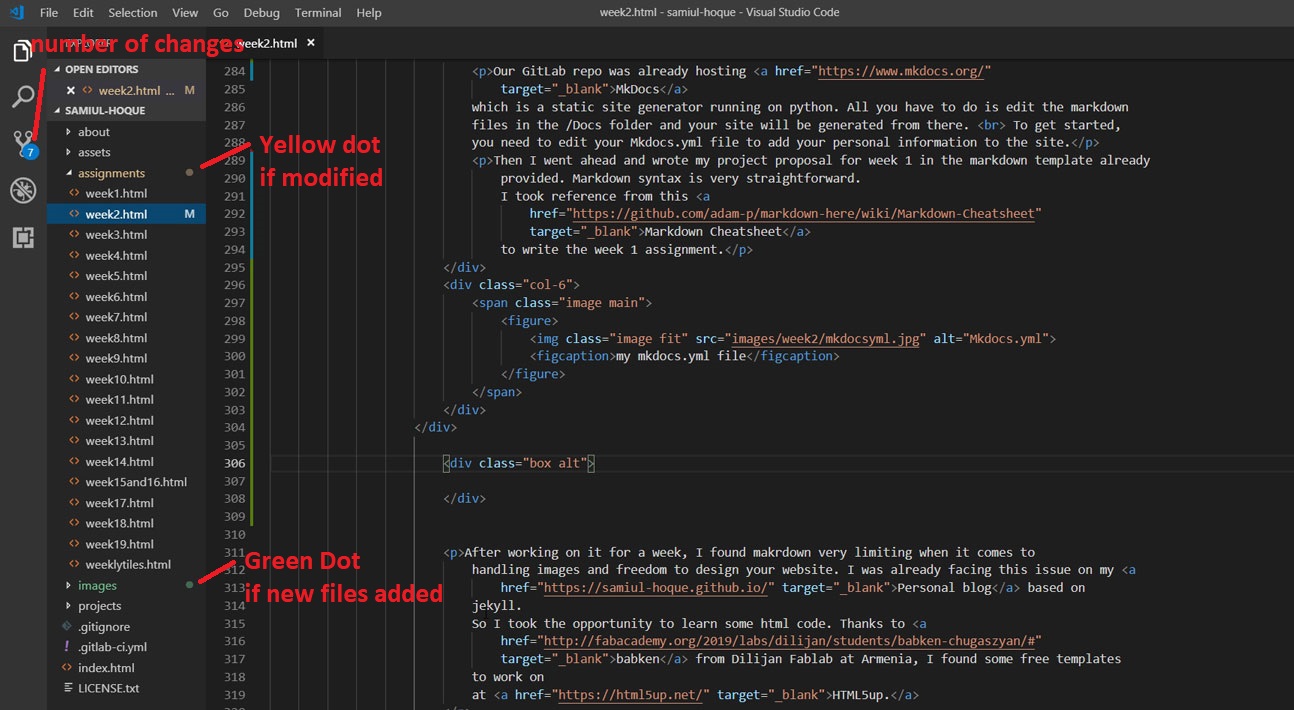Image resolution: width=1294 pixels, height=710 pixels.
Task: Collapse the SAMIUL-HOQUE folder section
Action: click(x=126, y=110)
